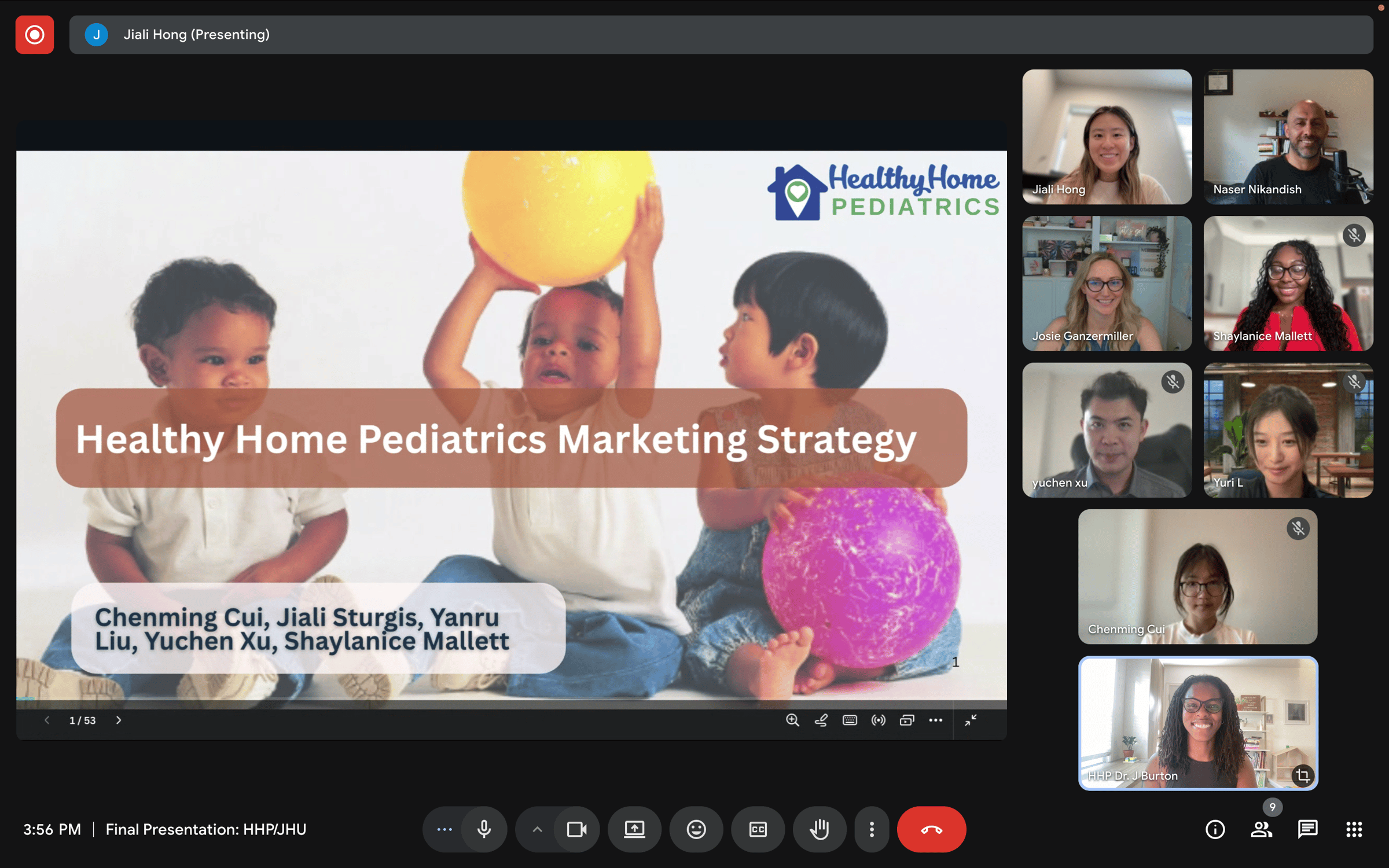
Task: Open the slide toolbar icon left of the three dots
Action: [907, 720]
